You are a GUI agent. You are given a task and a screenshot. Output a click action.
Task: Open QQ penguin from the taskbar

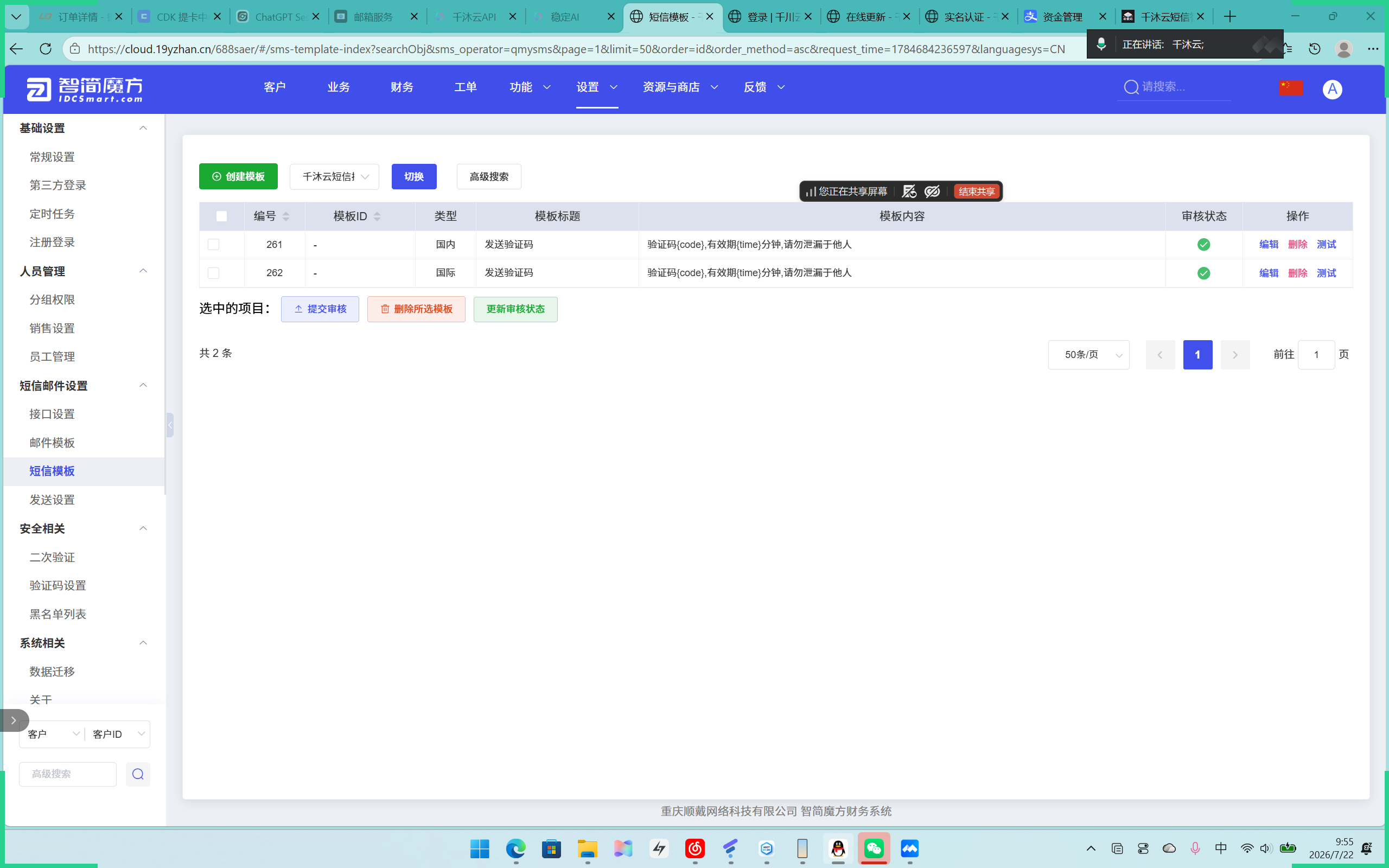pyautogui.click(x=838, y=848)
